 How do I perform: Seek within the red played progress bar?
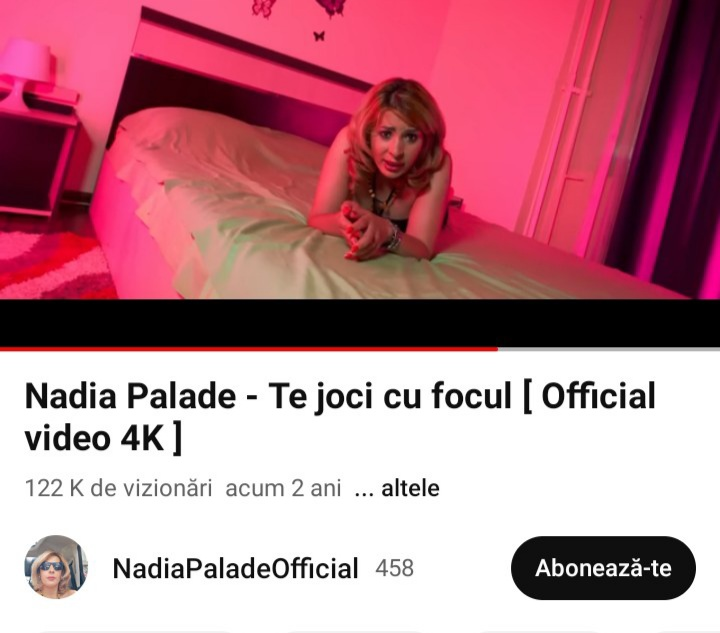click(248, 349)
